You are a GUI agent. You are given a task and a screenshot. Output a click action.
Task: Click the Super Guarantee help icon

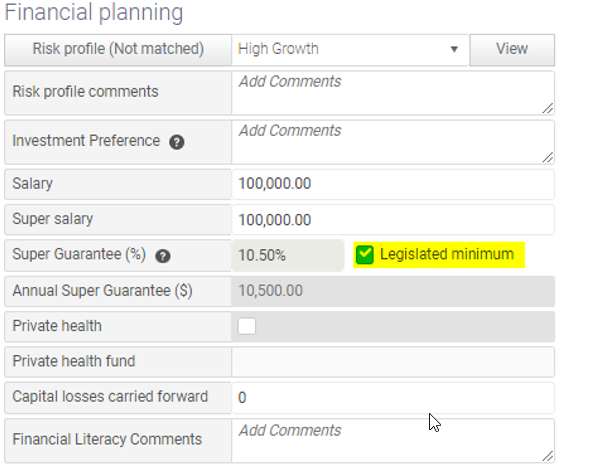tap(163, 256)
